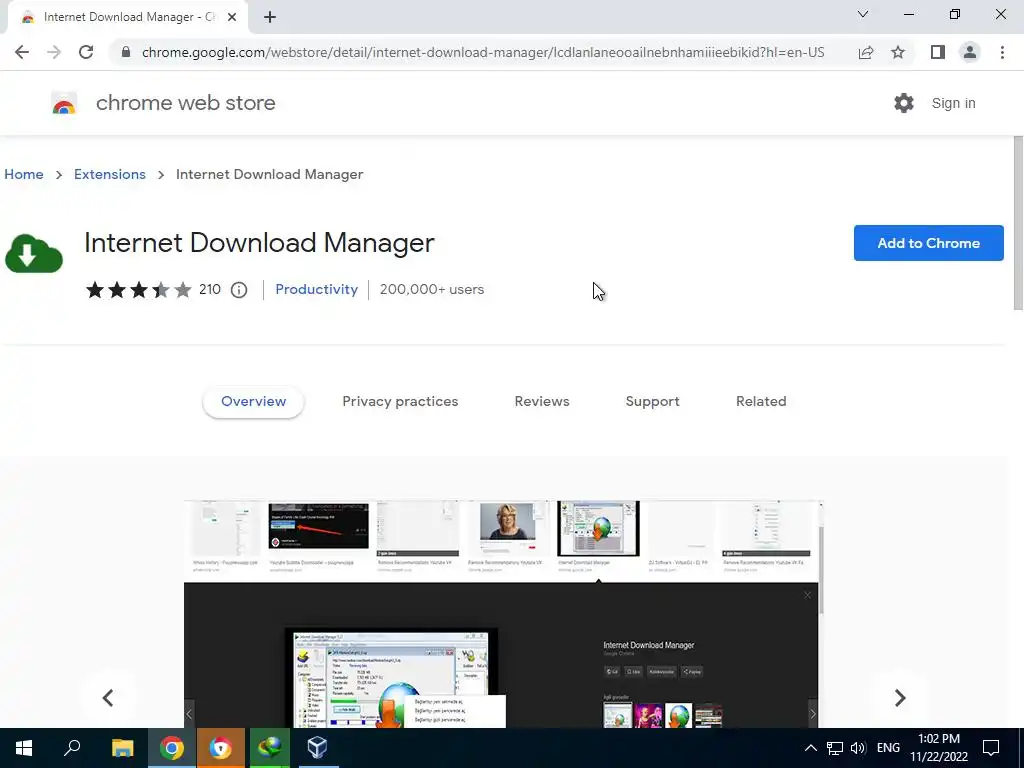Open site info via the padlock icon
This screenshot has height=768, width=1024.
(x=125, y=52)
